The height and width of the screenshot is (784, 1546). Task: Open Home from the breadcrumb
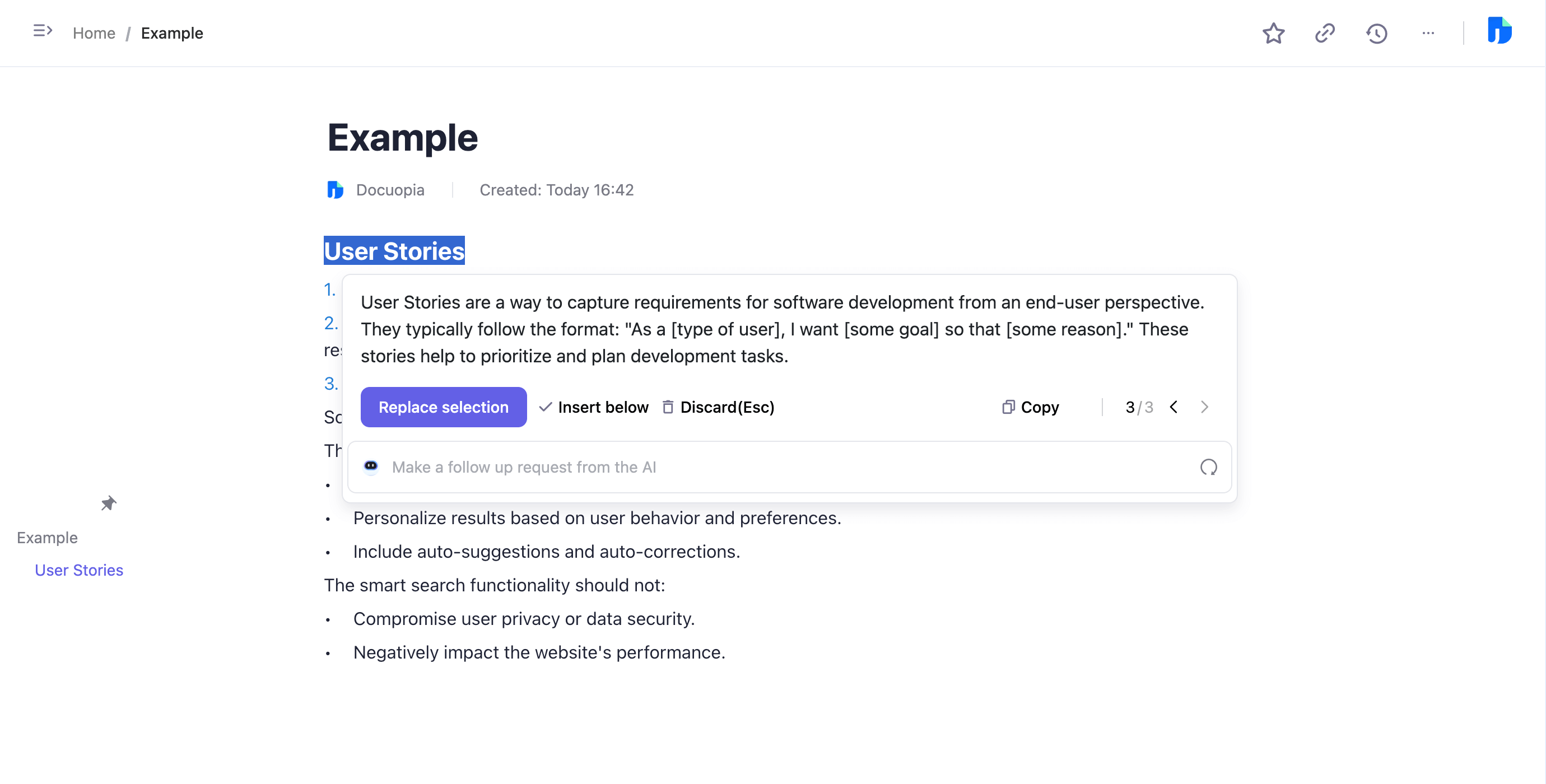pos(94,33)
